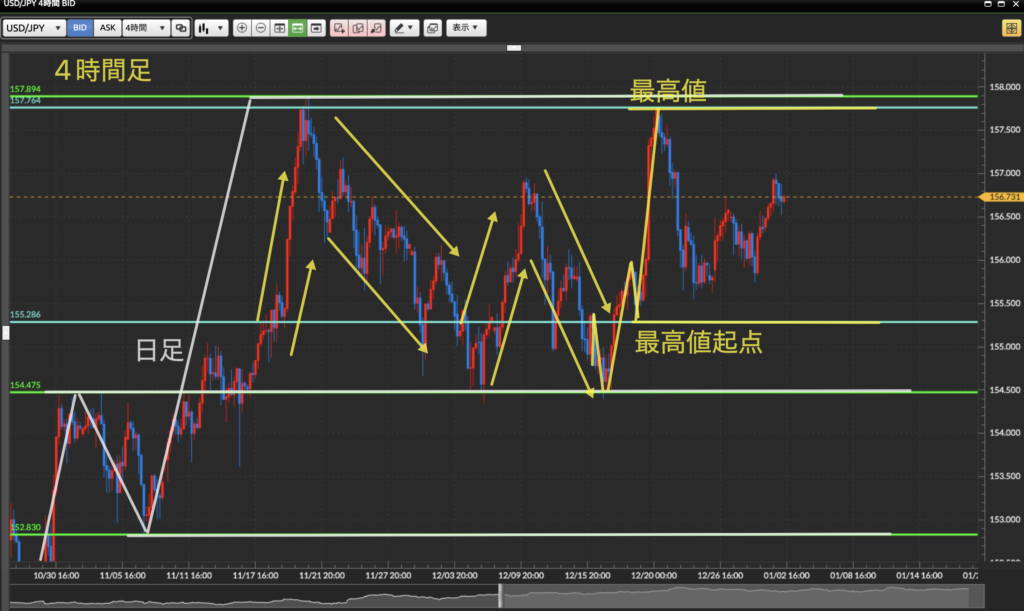This screenshot has width=1024, height=611.
Task: Click the 156.731 current price label
Action: 1003,198
